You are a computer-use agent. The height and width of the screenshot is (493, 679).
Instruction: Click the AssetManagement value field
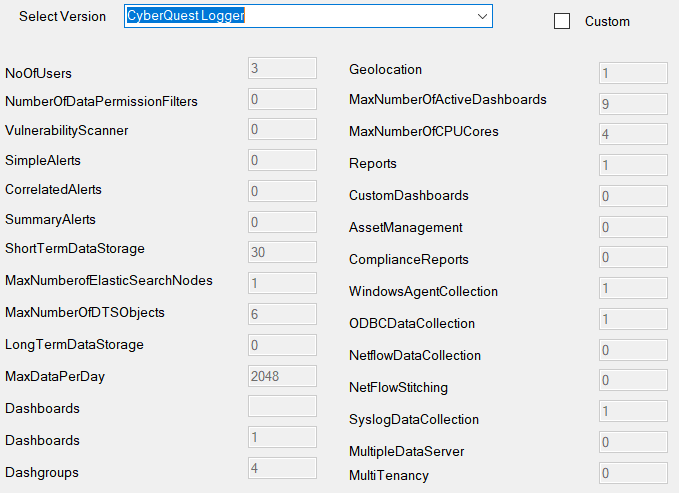[633, 227]
